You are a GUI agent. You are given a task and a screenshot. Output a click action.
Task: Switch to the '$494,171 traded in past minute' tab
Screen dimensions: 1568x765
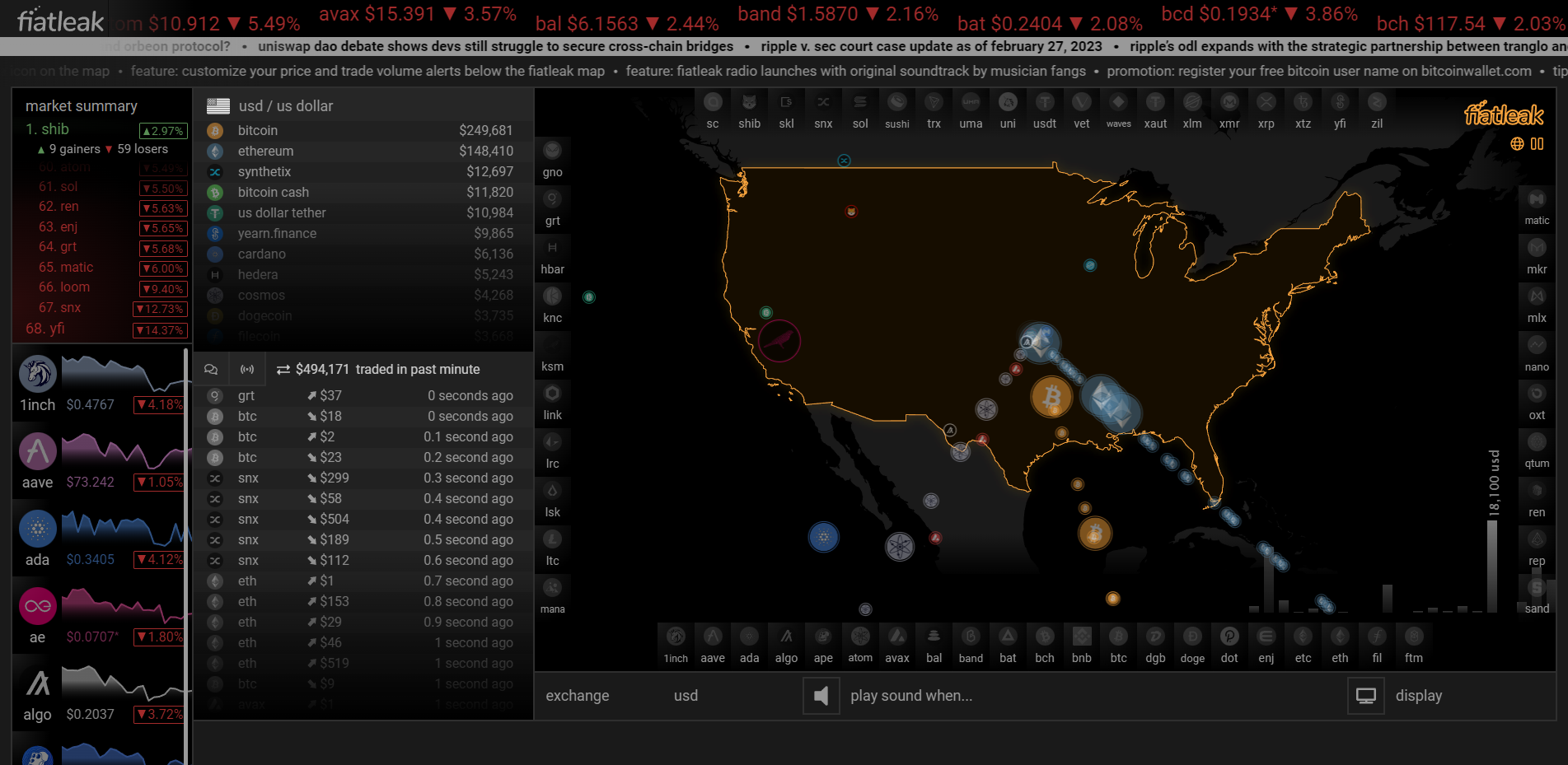coord(378,370)
